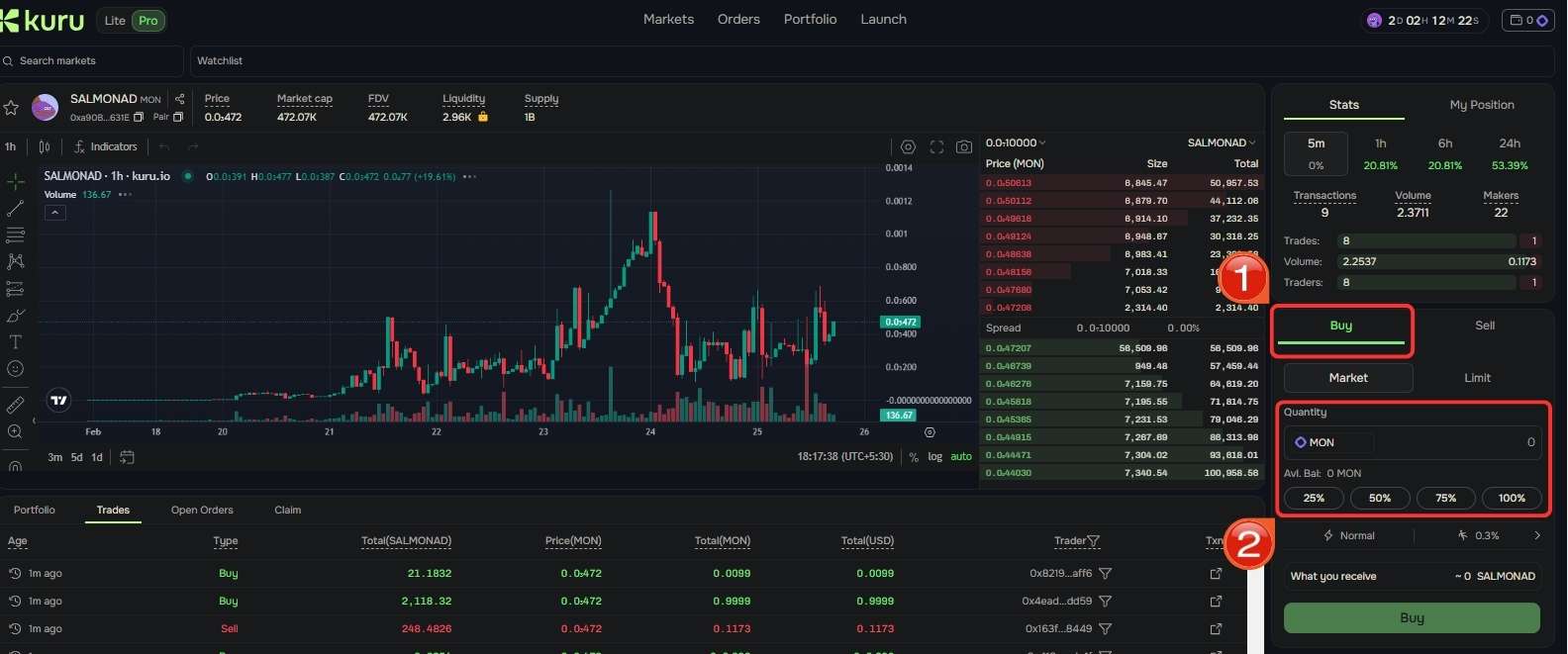Click the candlestick chart style icon
Image resolution: width=1568 pixels, height=654 pixels.
pyautogui.click(x=45, y=146)
